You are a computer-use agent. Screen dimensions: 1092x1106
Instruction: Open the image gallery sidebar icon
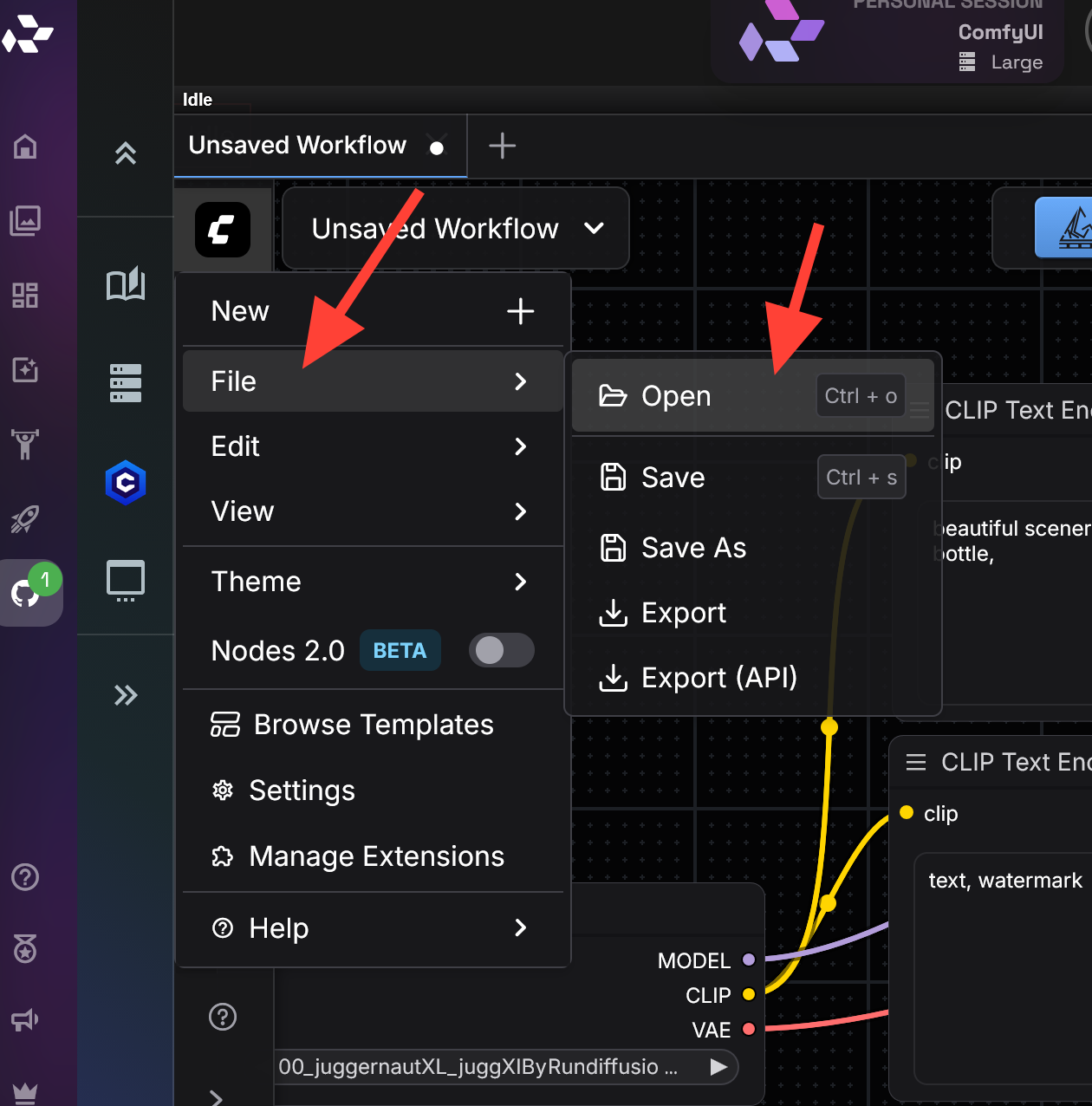tap(25, 221)
